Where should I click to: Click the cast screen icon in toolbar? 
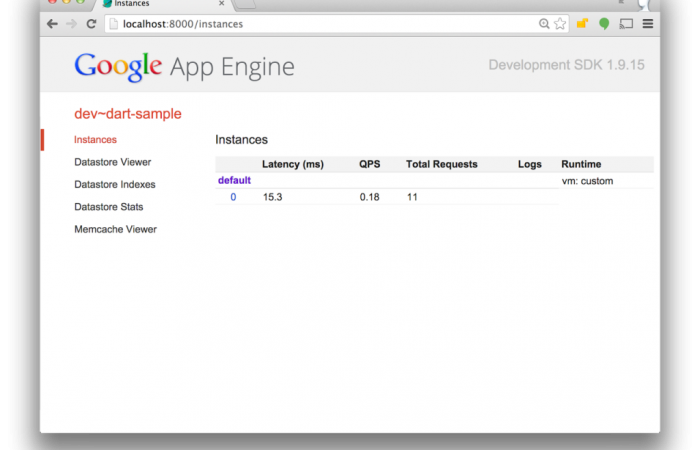click(x=626, y=24)
